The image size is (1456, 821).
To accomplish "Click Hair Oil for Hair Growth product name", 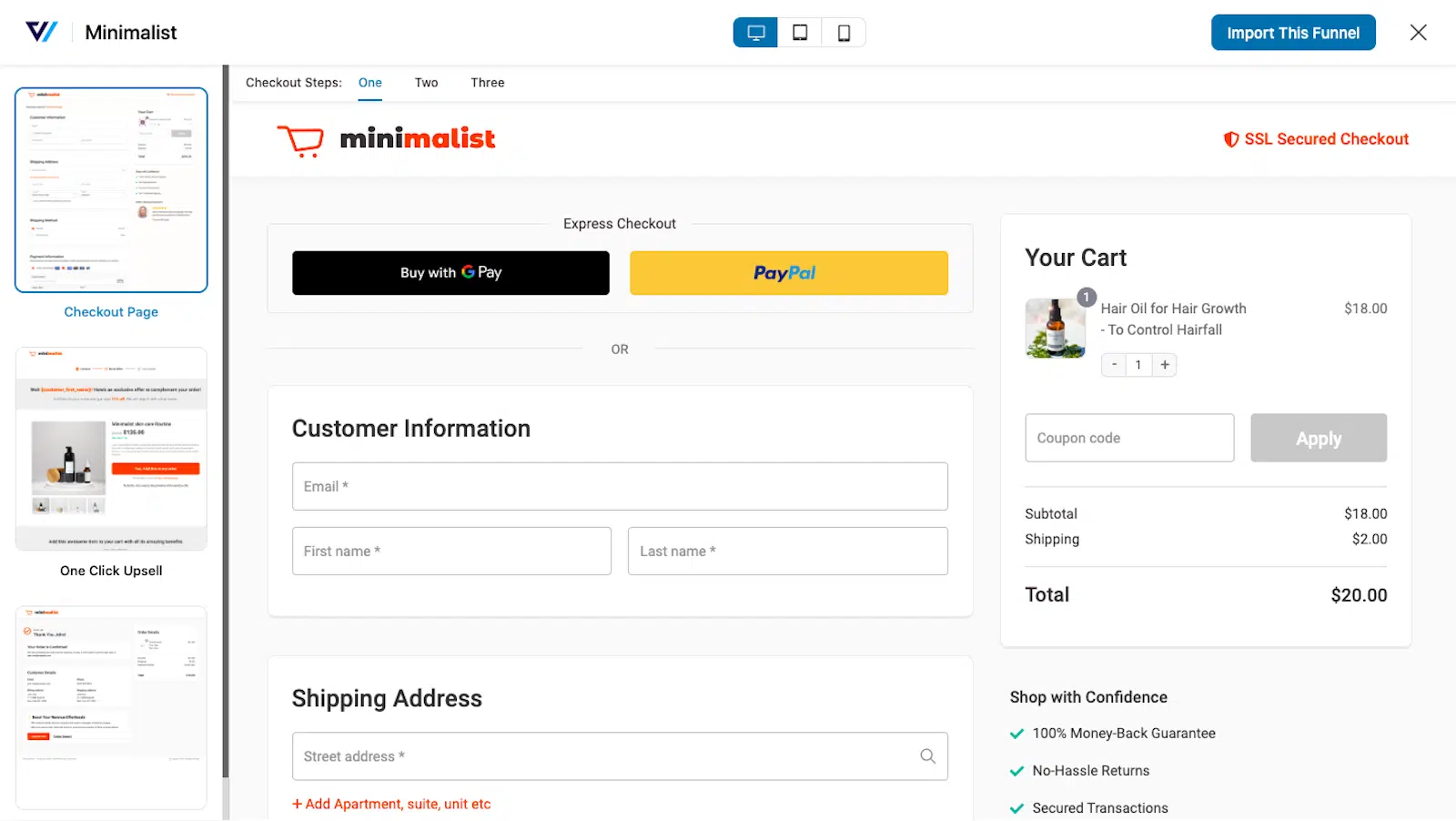I will [1174, 319].
